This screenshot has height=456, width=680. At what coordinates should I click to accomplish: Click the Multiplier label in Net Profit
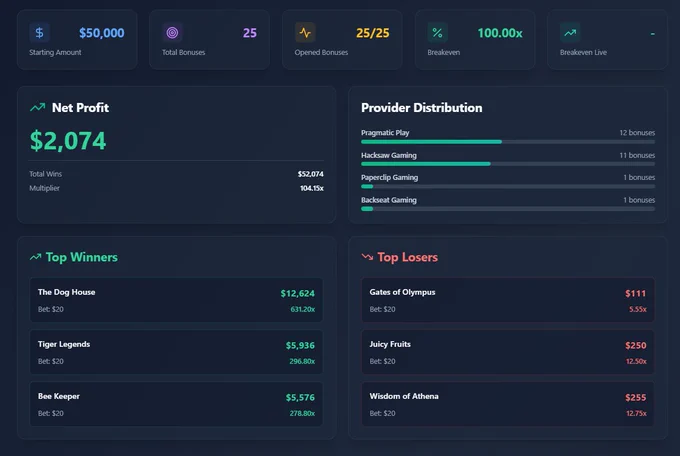pos(44,188)
